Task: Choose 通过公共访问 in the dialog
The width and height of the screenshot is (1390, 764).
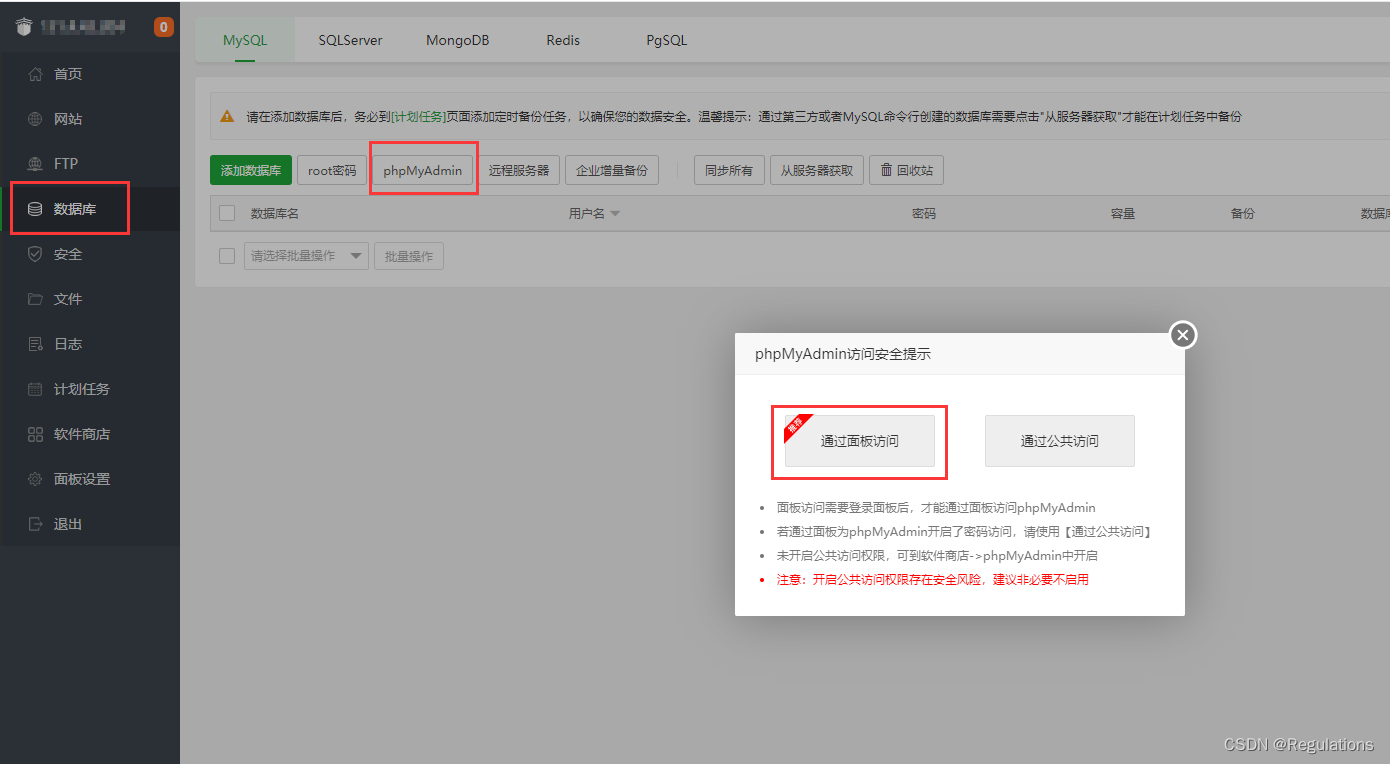Action: click(x=1060, y=441)
